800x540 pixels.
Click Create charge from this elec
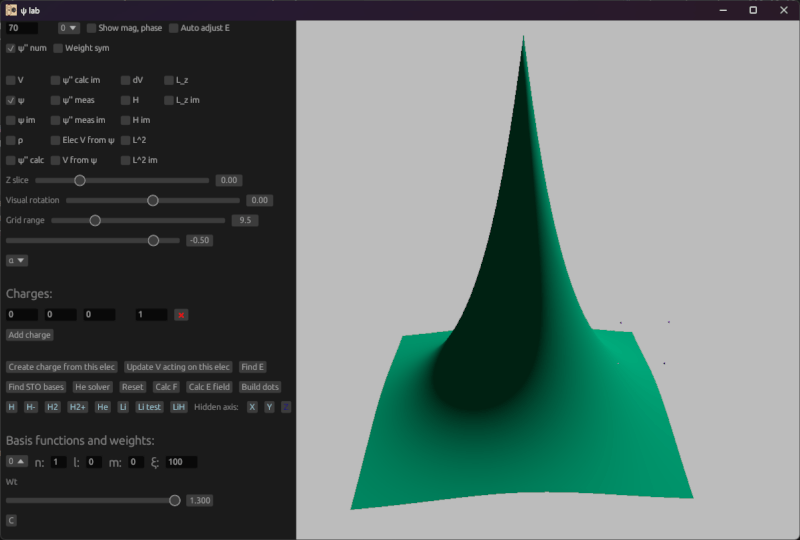tap(62, 367)
